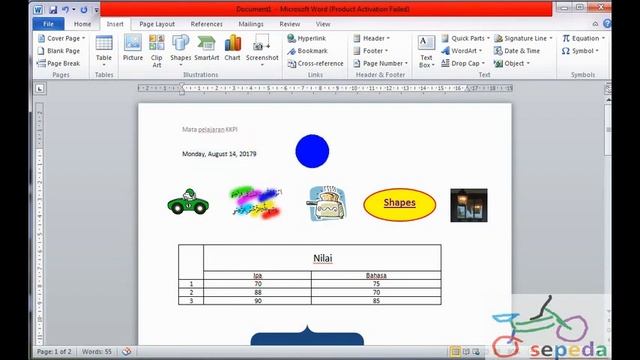Viewport: 640px width, 360px height.
Task: Insert a Picture from file
Action: (x=133, y=48)
